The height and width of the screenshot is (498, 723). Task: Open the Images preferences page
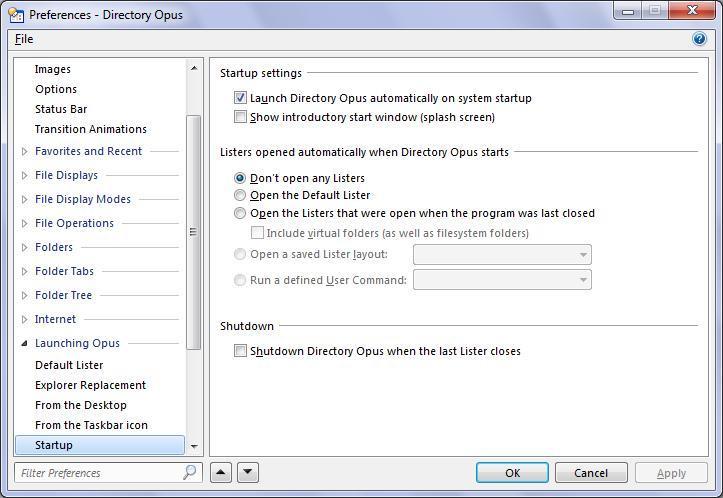53,69
